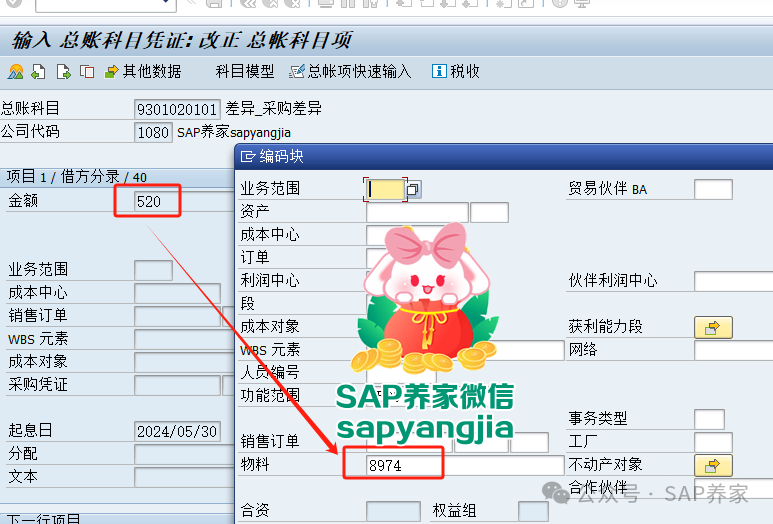The height and width of the screenshot is (524, 773).
Task: Focus the 伙伴利润中心 field
Action: (734, 281)
